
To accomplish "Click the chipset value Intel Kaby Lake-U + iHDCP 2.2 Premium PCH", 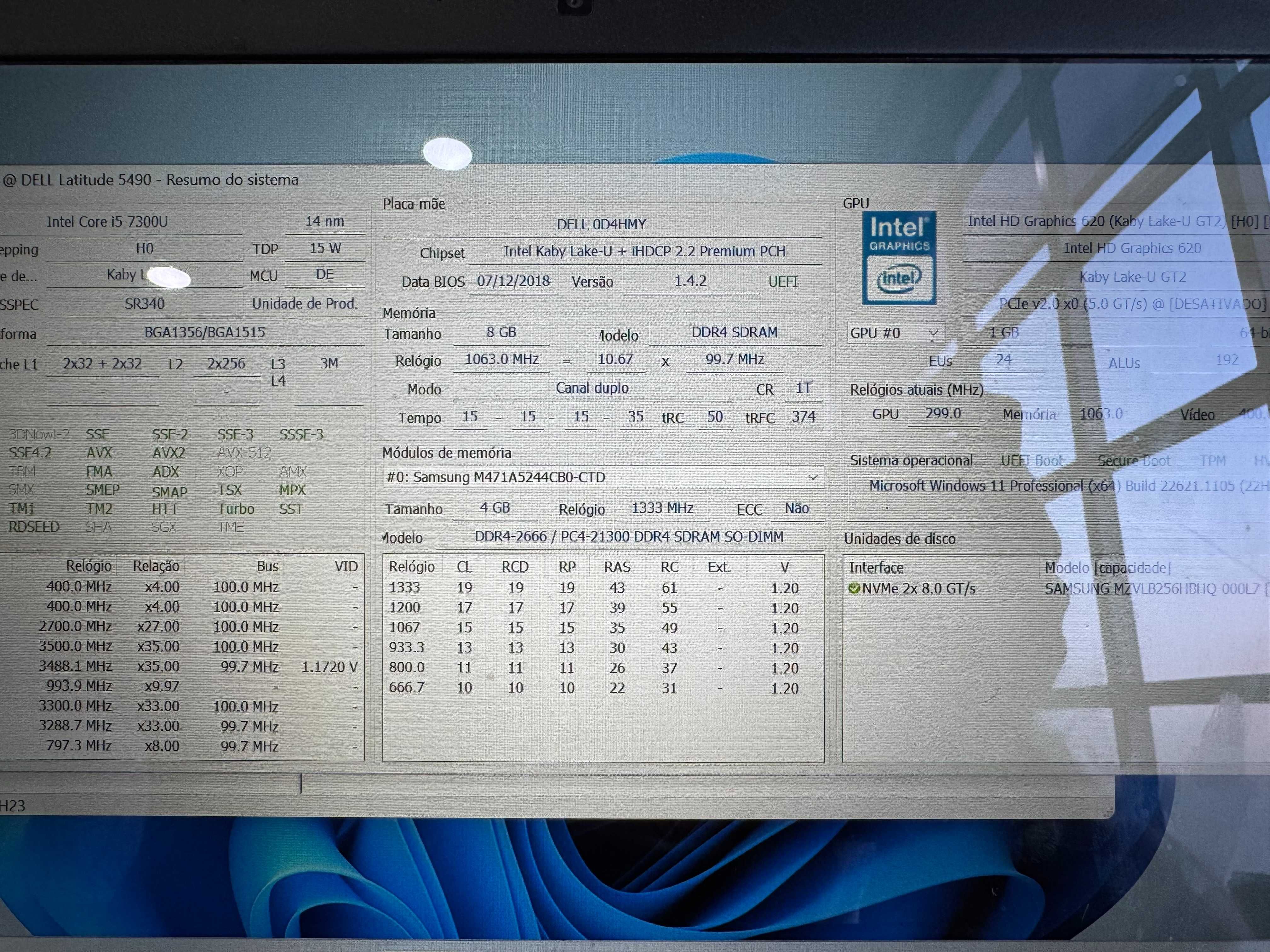I will 645,251.
